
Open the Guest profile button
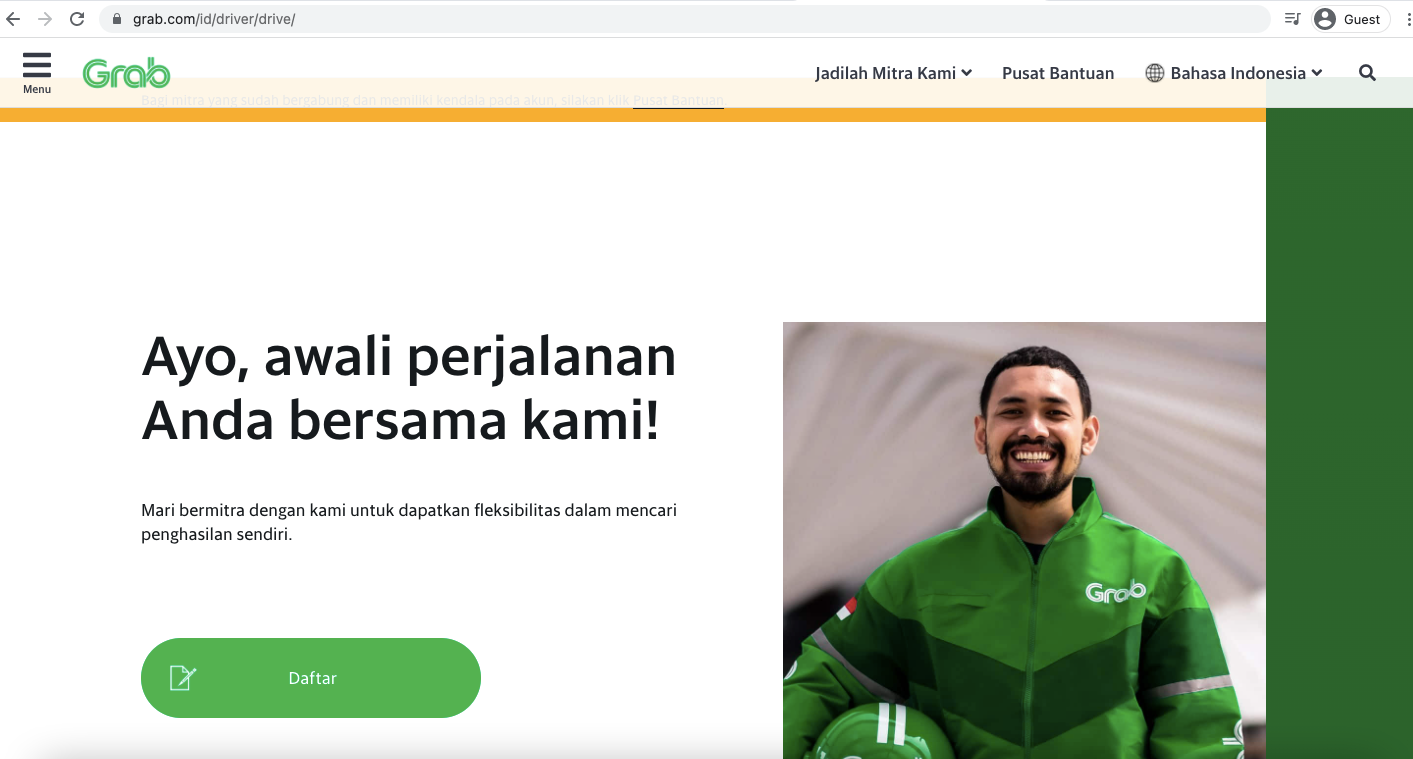[x=1351, y=19]
